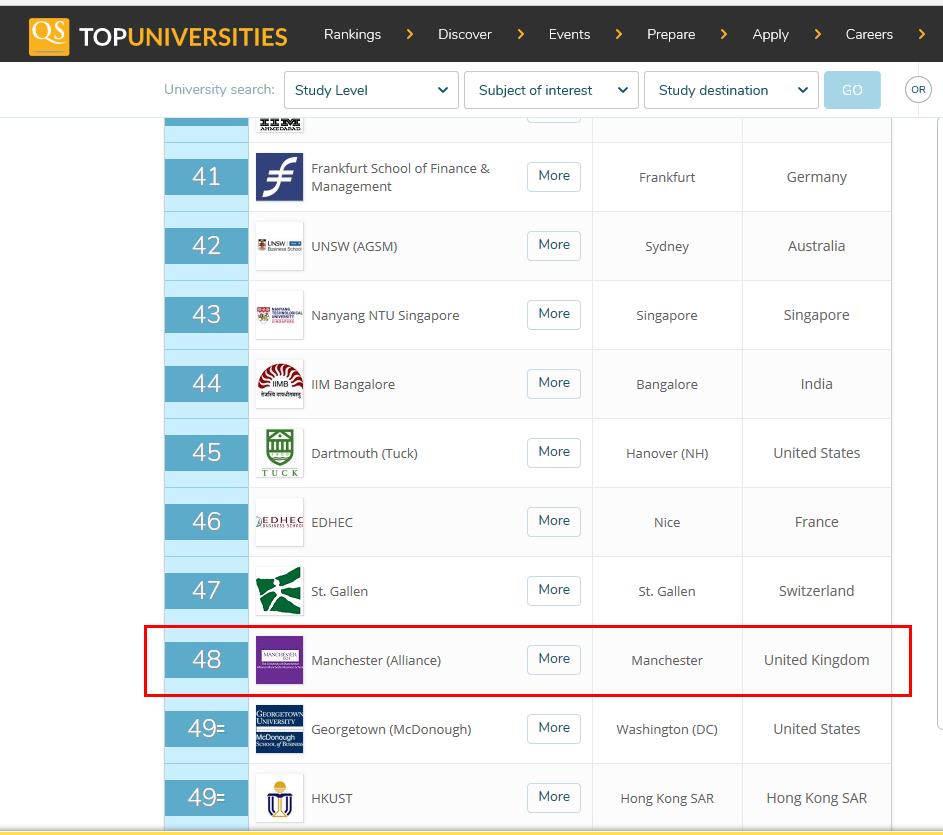Image resolution: width=943 pixels, height=835 pixels.
Task: Click the St. Gallen green logo
Action: click(x=280, y=591)
